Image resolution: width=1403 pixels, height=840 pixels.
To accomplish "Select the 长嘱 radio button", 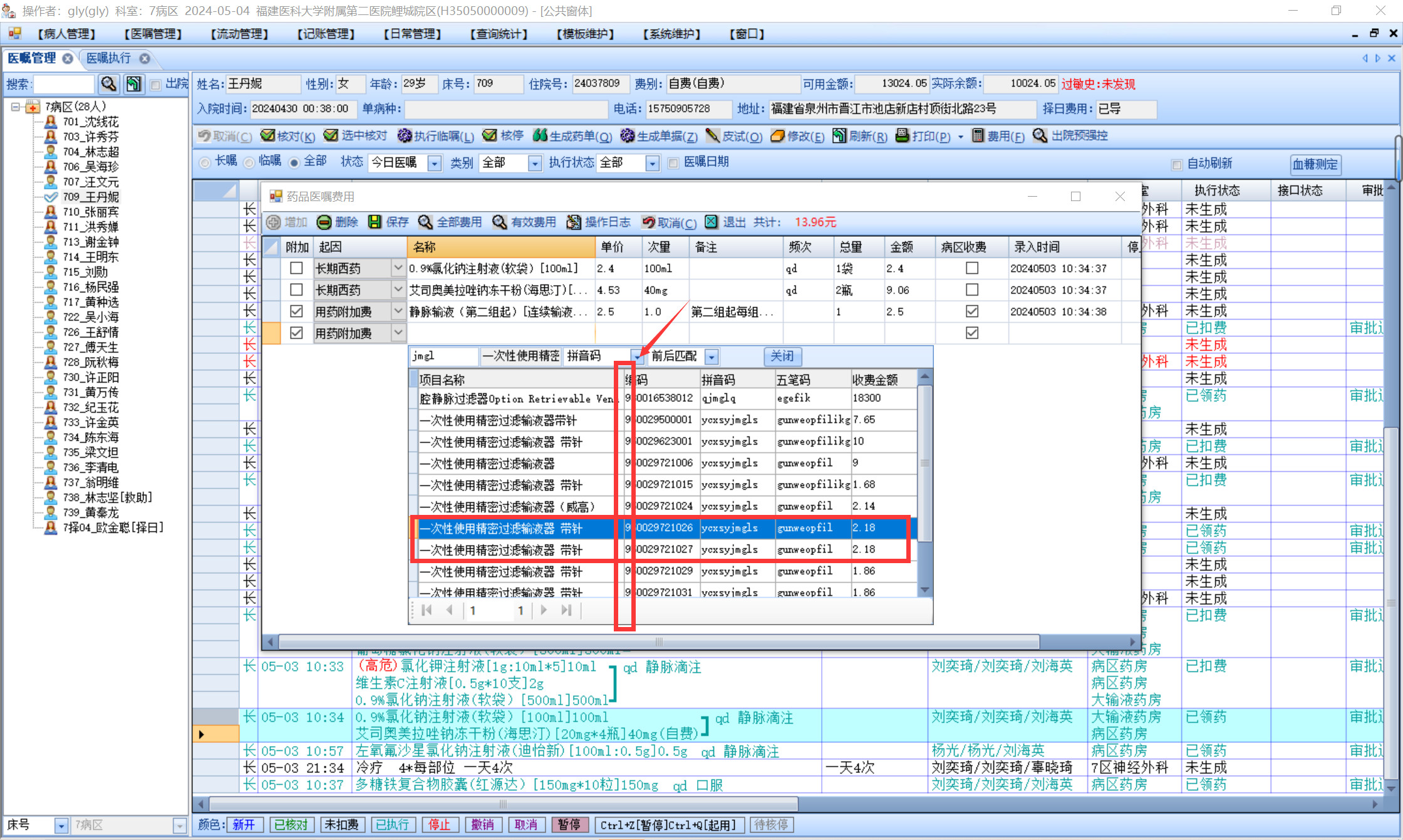I will point(205,162).
